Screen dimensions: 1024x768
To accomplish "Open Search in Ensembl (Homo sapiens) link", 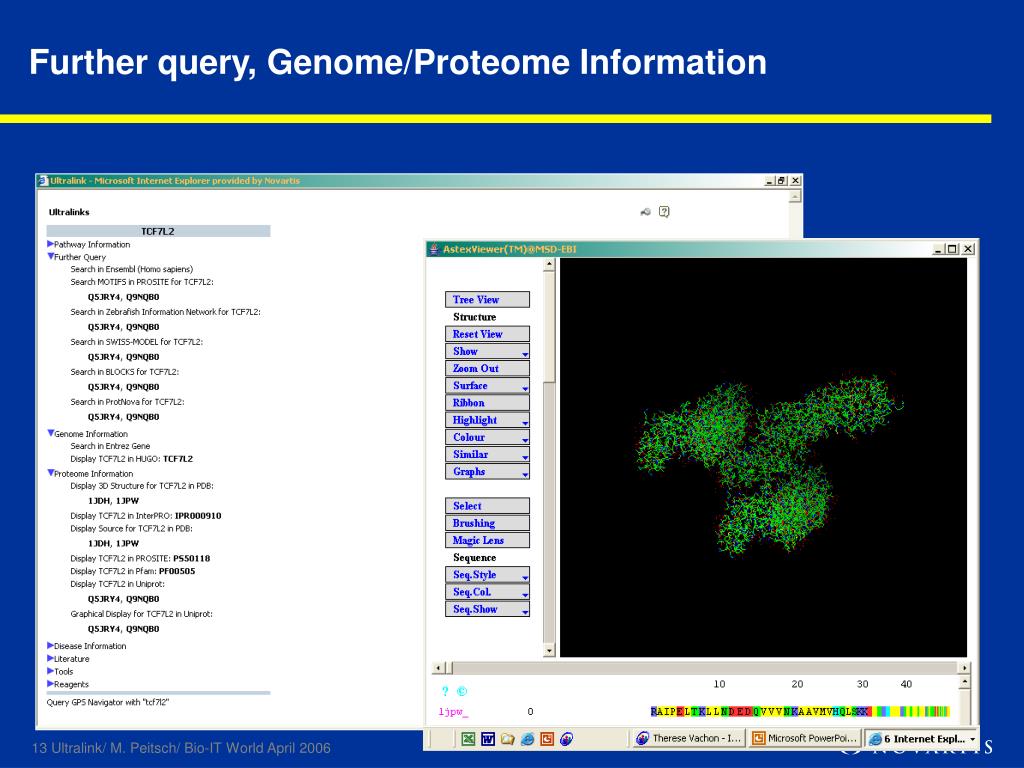I will (132, 269).
